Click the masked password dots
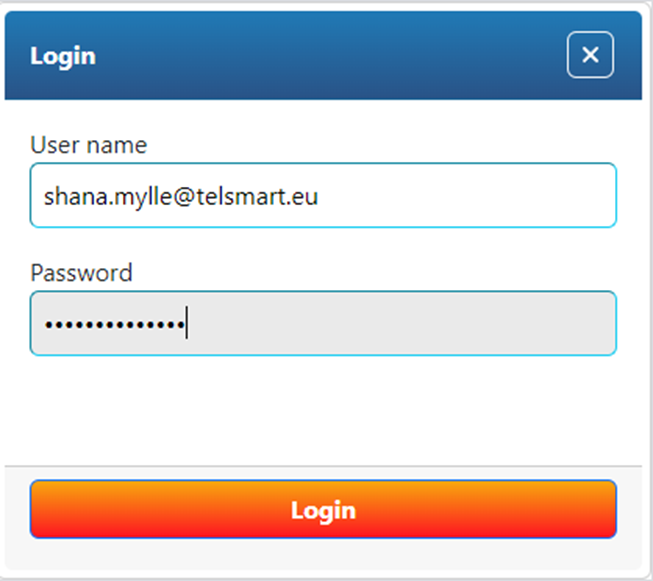Screen dimensions: 653x581 tap(113, 325)
